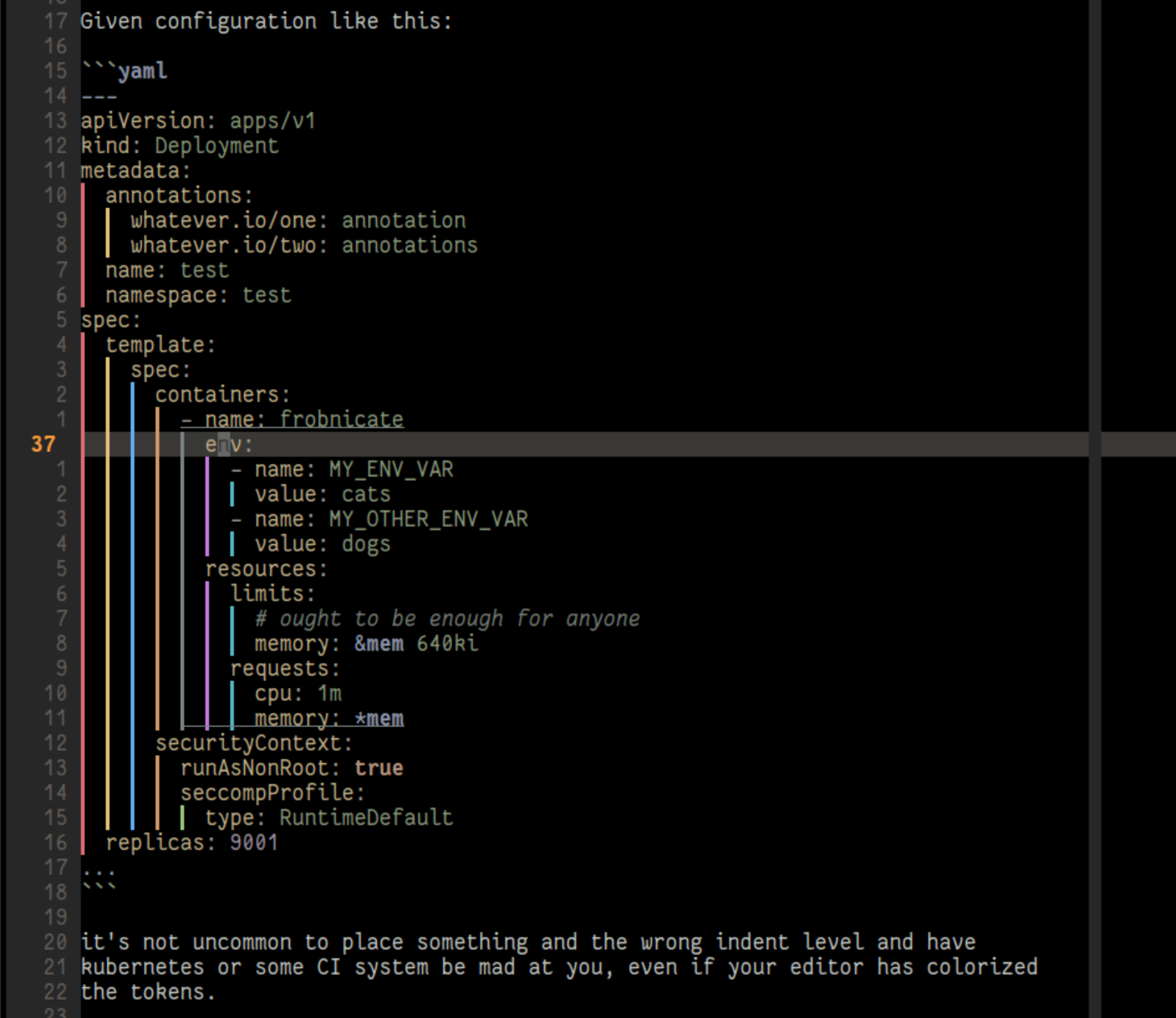Click the 'annotations:' key line
This screenshot has height=1018, width=1176.
pos(179,195)
